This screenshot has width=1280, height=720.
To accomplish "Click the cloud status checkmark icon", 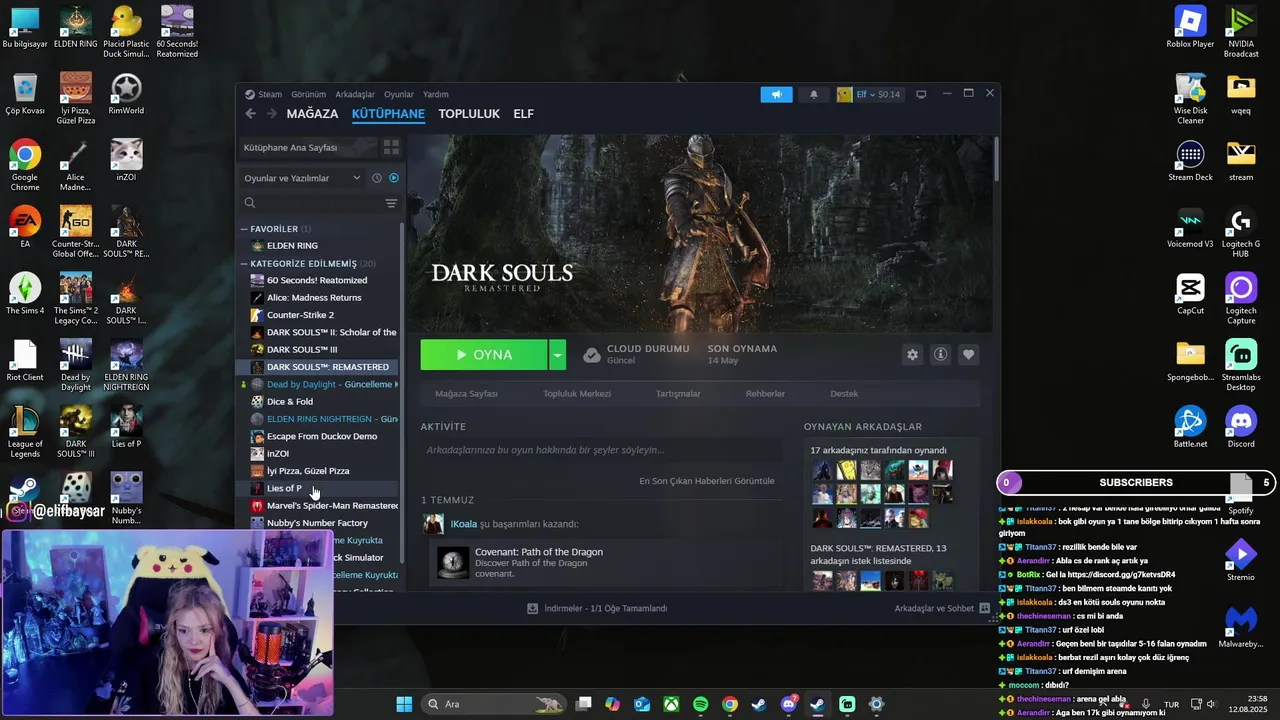I will [592, 355].
